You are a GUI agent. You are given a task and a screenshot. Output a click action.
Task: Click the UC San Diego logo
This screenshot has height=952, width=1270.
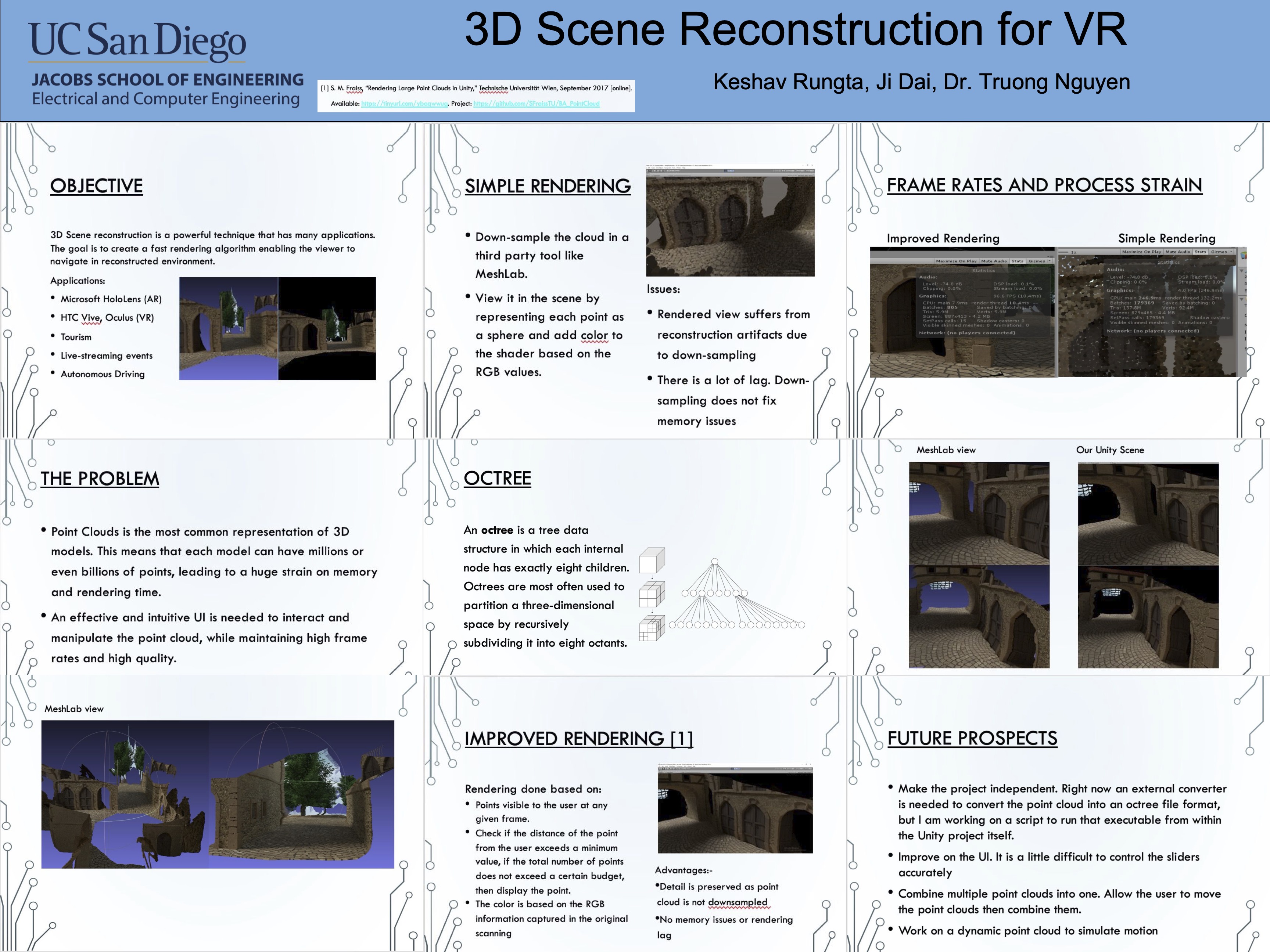click(x=137, y=42)
